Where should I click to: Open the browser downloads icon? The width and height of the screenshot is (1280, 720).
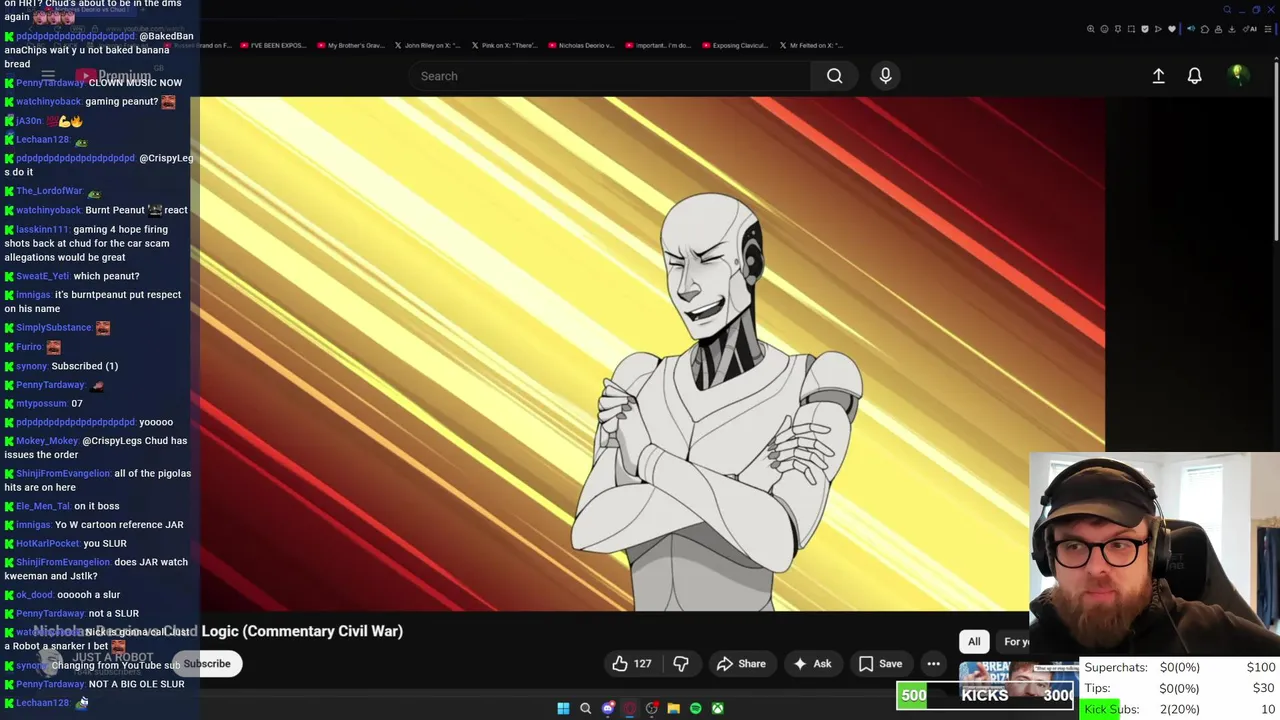[x=1232, y=29]
